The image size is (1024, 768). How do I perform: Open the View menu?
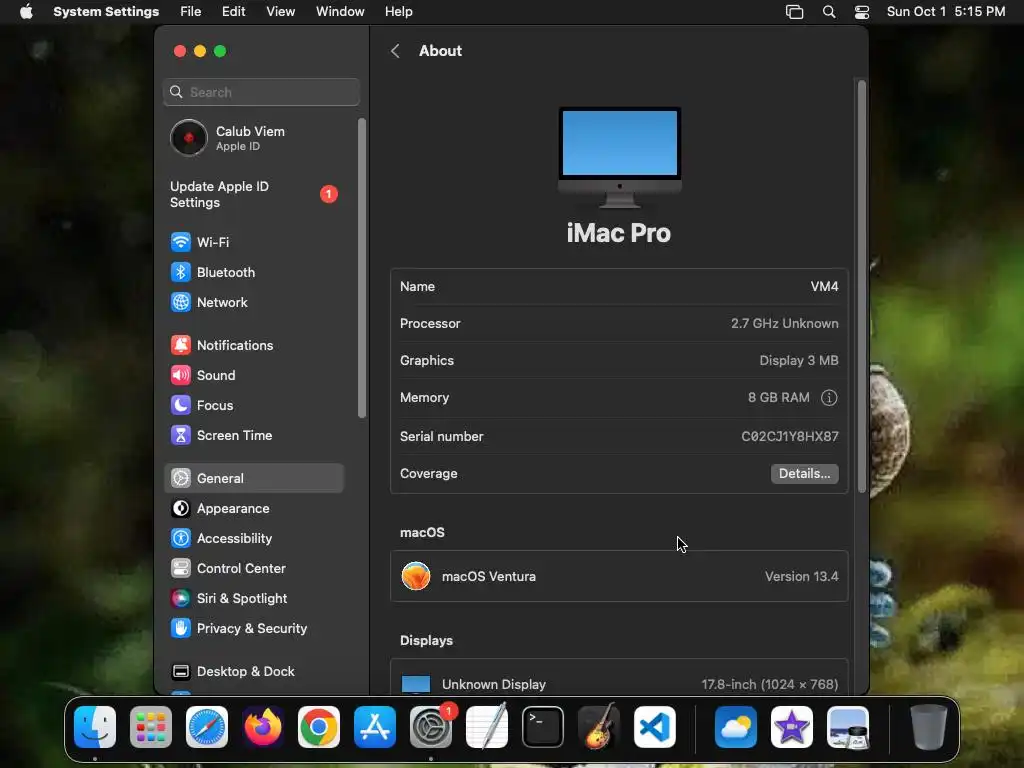[281, 12]
